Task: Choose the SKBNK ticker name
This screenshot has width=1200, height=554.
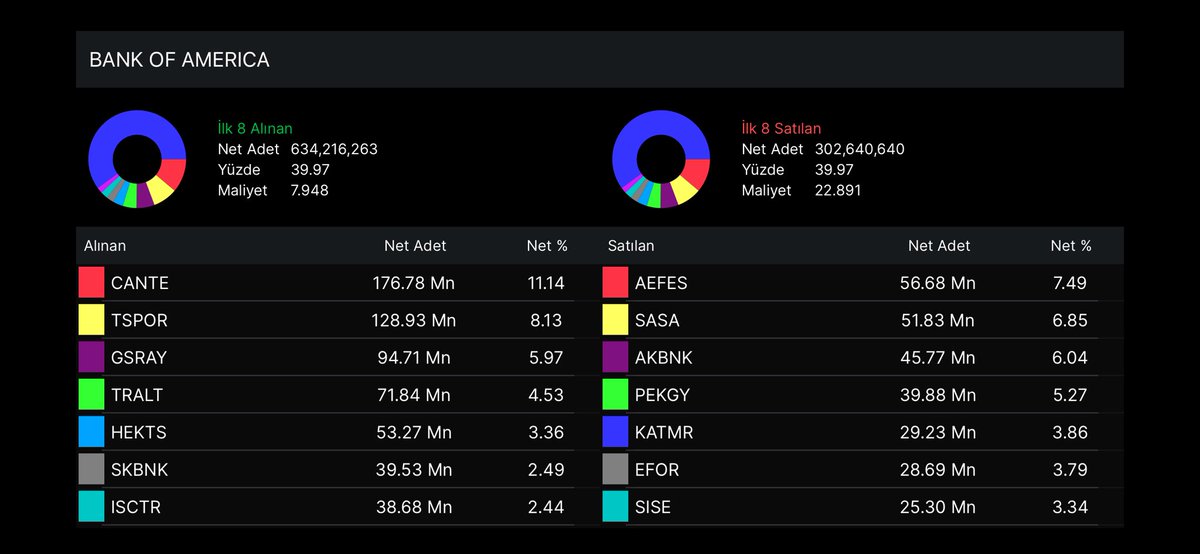Action: click(140, 470)
